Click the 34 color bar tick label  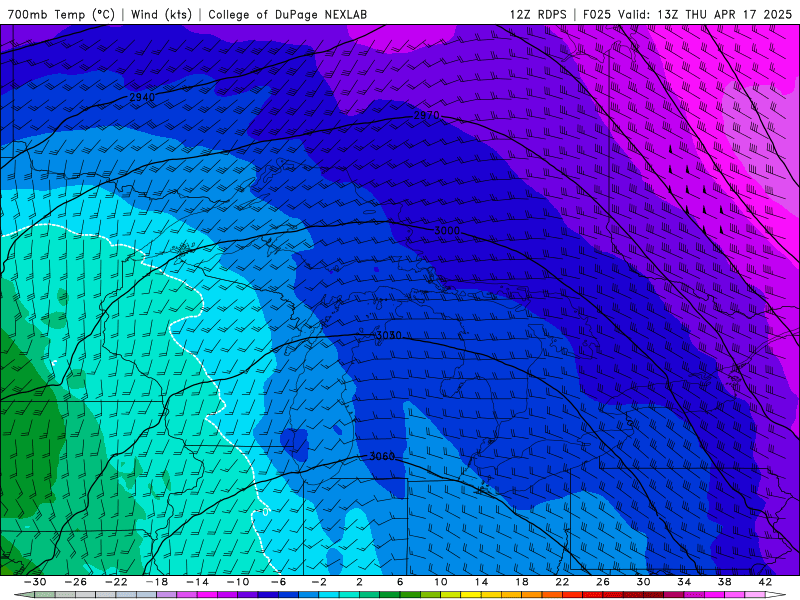tap(684, 582)
